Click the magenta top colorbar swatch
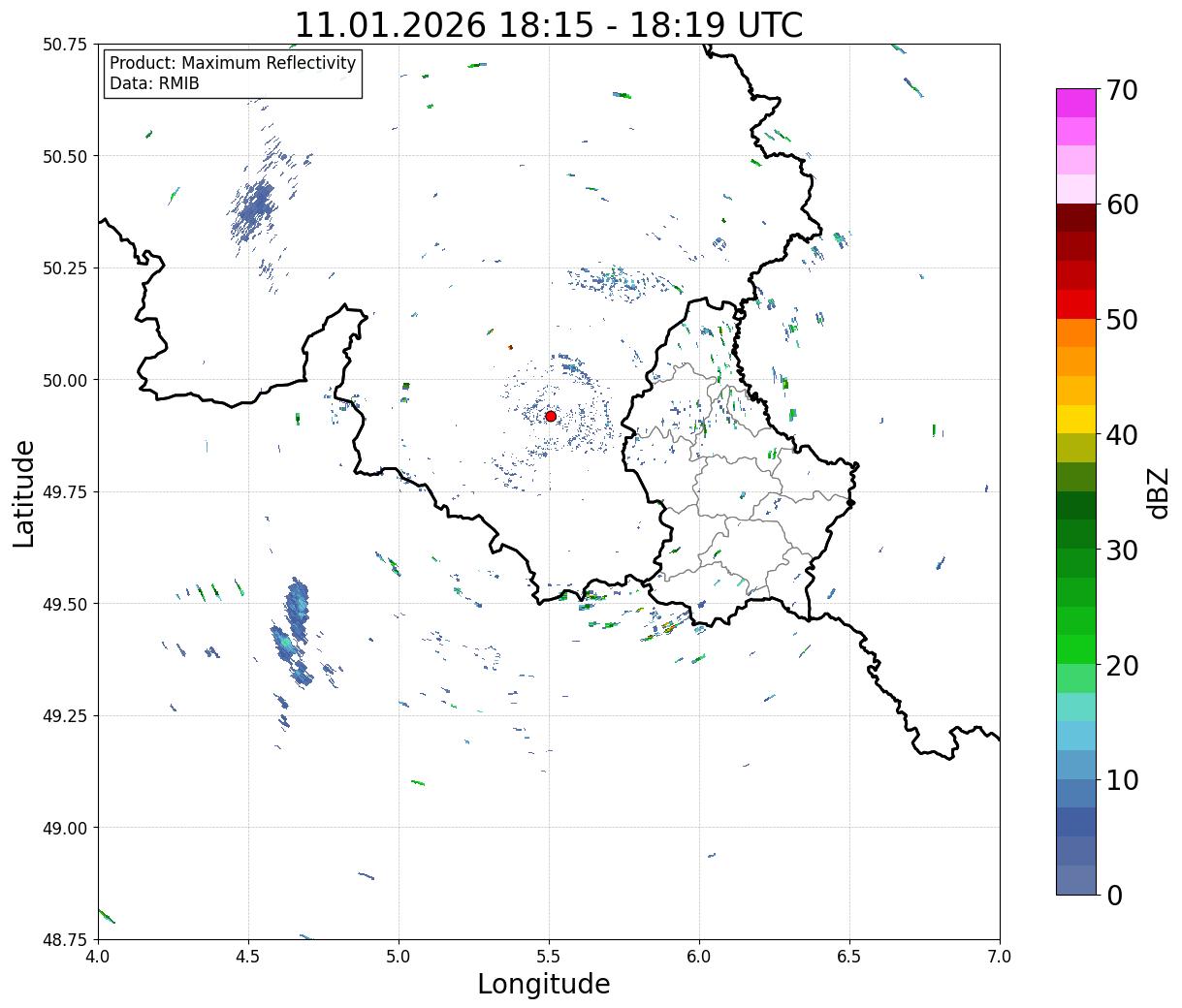Image resolution: width=1182 pixels, height=1008 pixels. 1076,103
